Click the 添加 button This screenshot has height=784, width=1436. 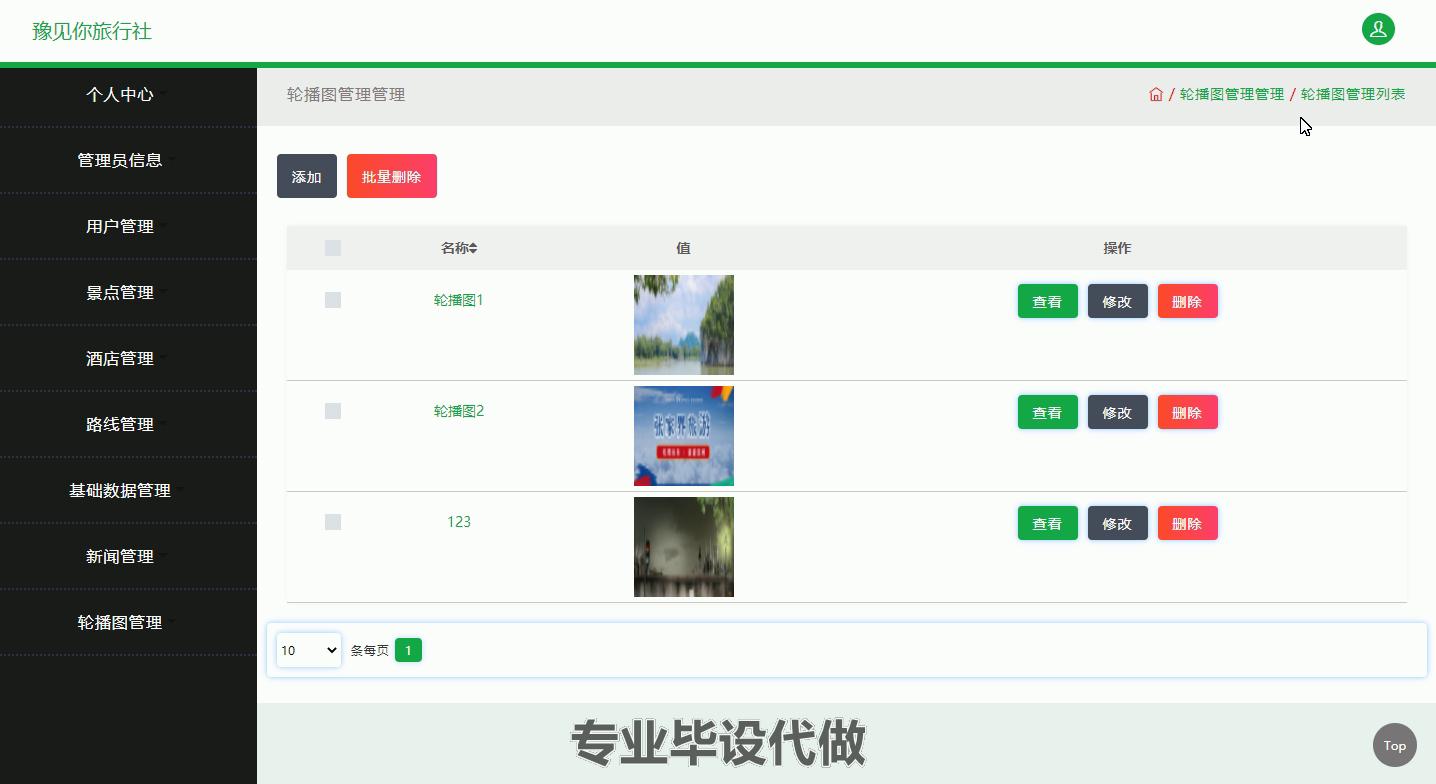[307, 176]
